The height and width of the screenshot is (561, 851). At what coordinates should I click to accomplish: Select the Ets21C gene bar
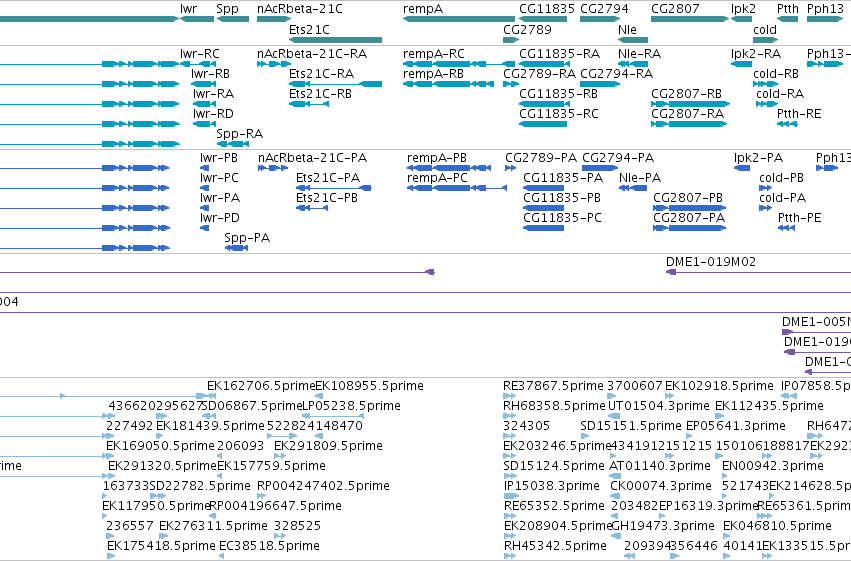point(335,40)
